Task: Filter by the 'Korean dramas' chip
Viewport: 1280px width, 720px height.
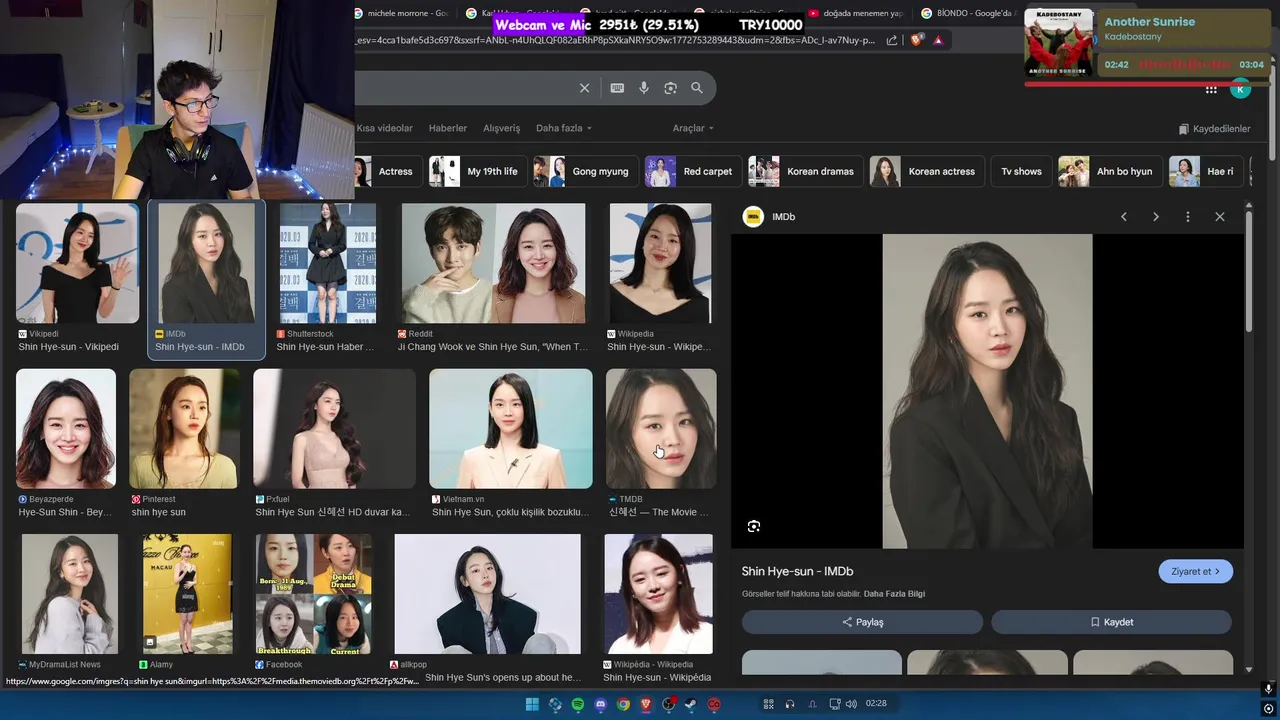Action: point(804,171)
